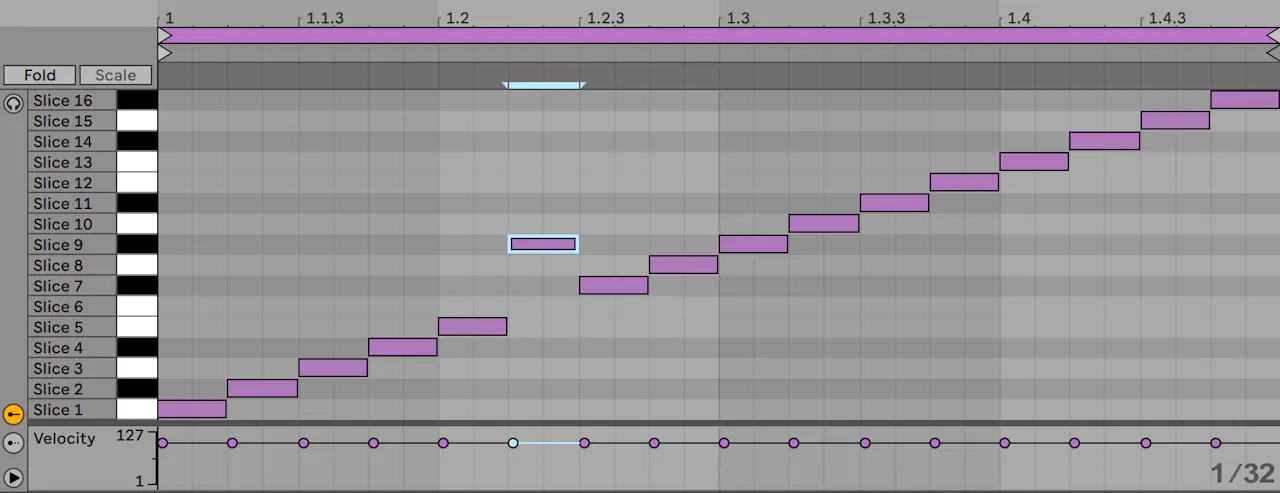Select the MIDI note on Slice 4 row
This screenshot has width=1280, height=493.
(403, 347)
